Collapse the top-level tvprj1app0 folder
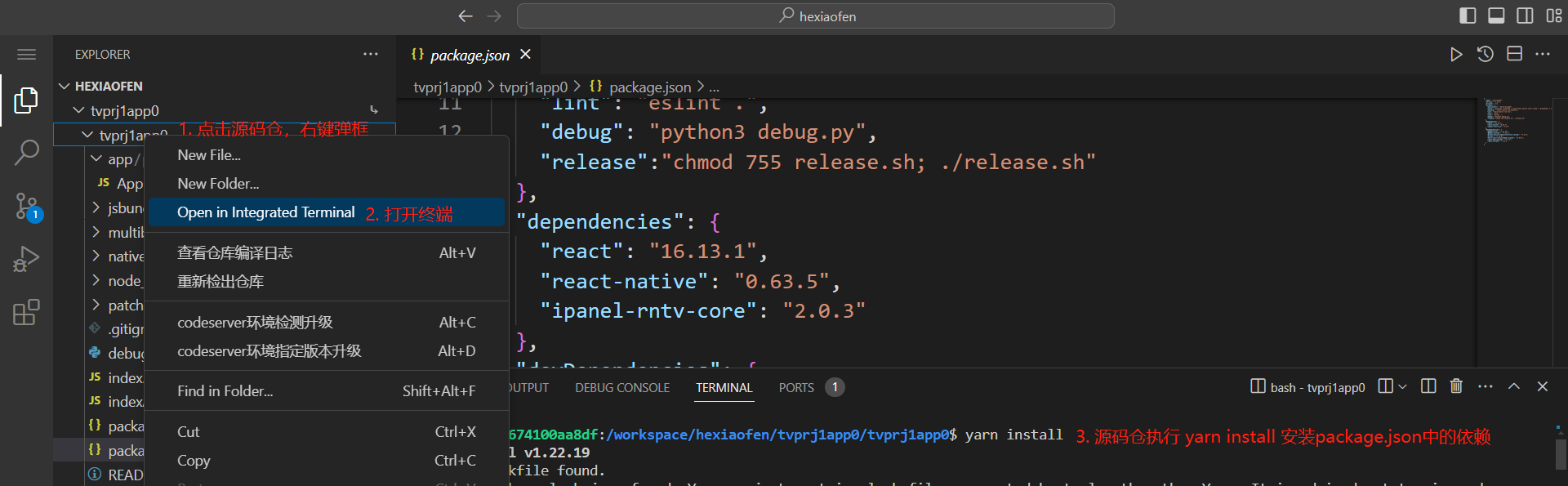The height and width of the screenshot is (486, 1568). coord(79,110)
